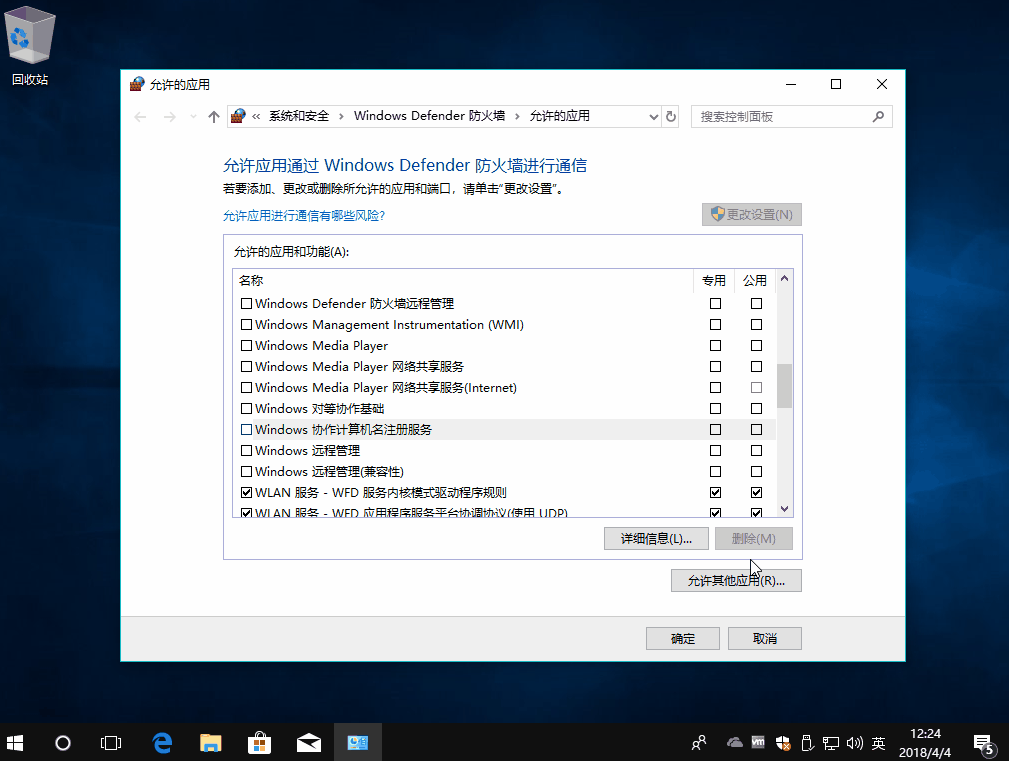Viewport: 1009px width, 761px height.
Task: Click 详细信息(L)... button
Action: click(x=656, y=538)
